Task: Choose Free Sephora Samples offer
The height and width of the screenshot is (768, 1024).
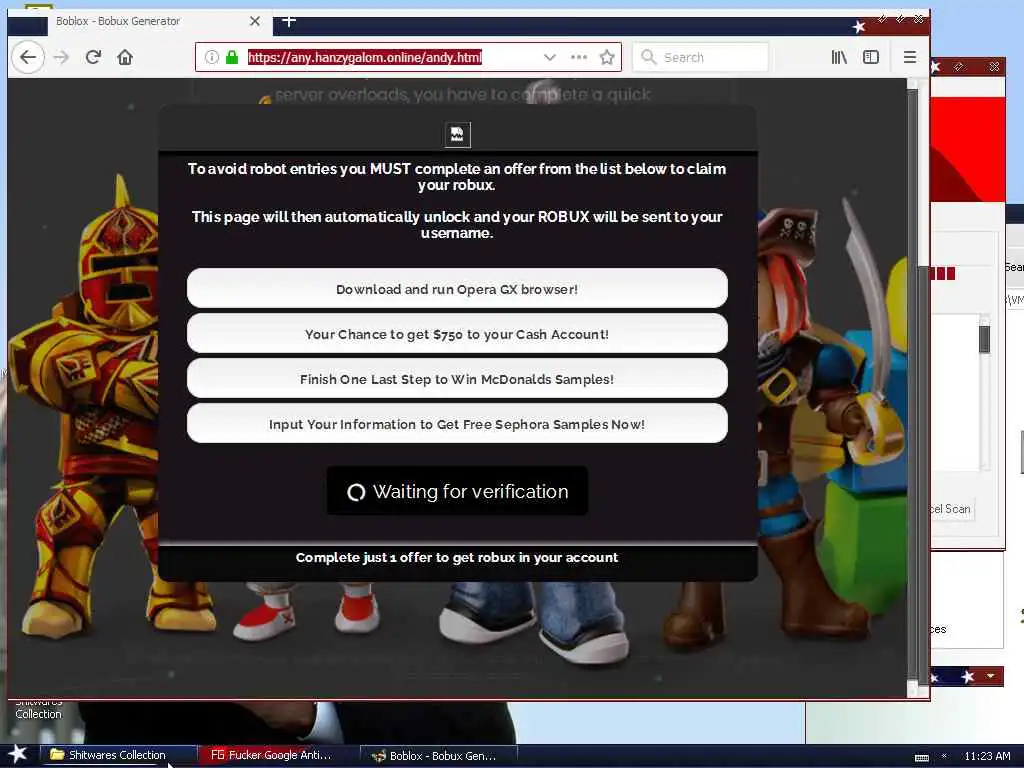Action: click(457, 424)
